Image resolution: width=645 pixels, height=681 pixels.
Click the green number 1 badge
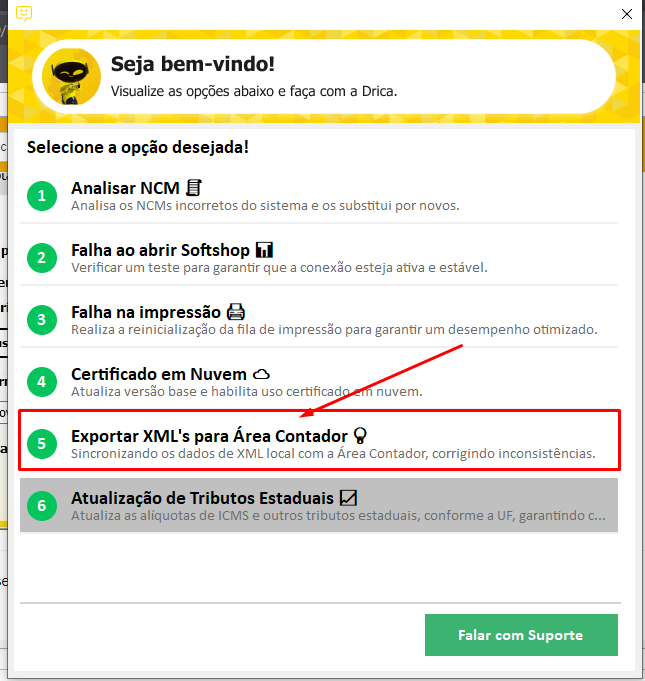coord(42,196)
